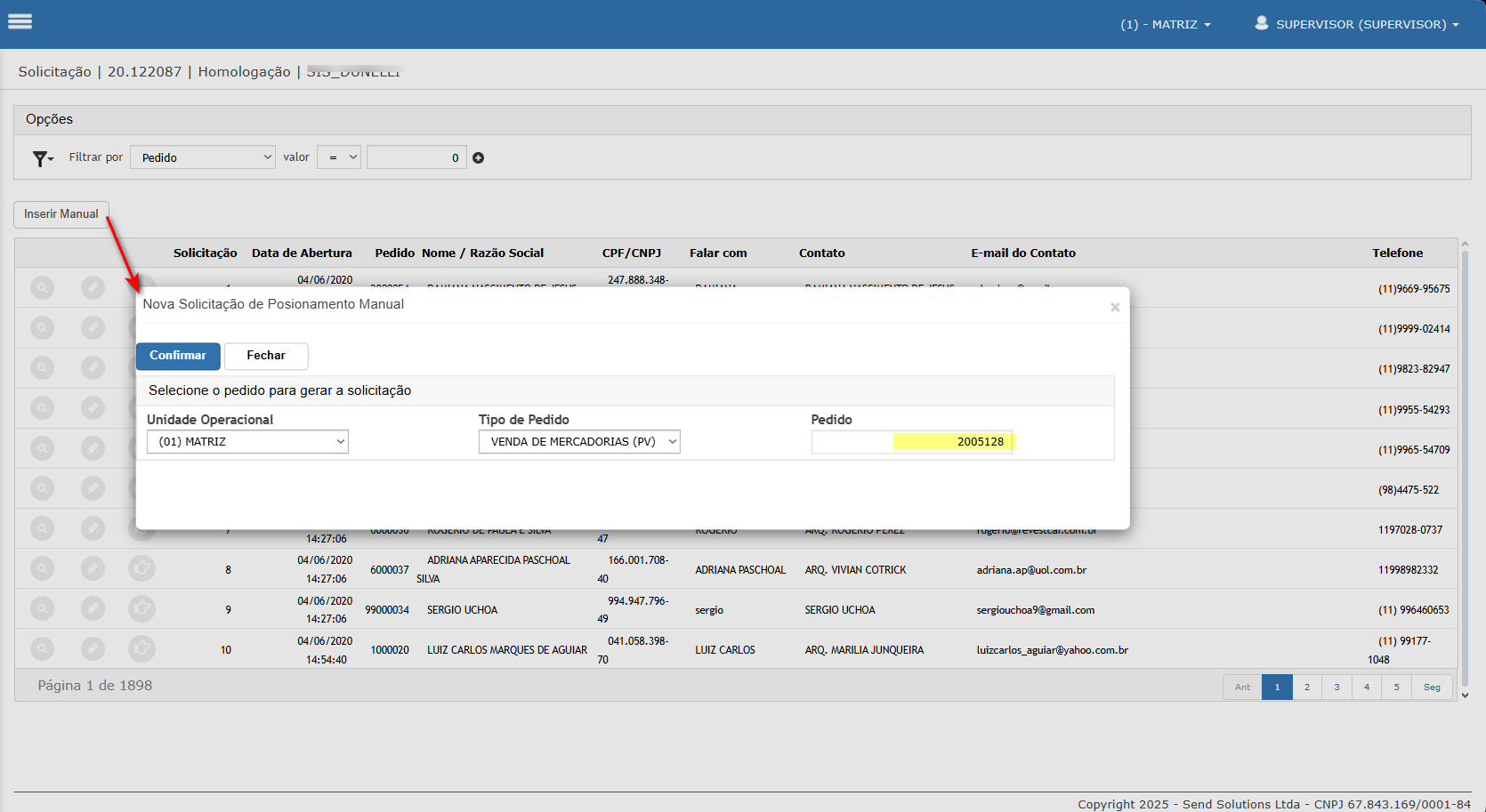This screenshot has height=812, width=1486.
Task: Click the plus icon to add filter
Action: pyautogui.click(x=479, y=158)
